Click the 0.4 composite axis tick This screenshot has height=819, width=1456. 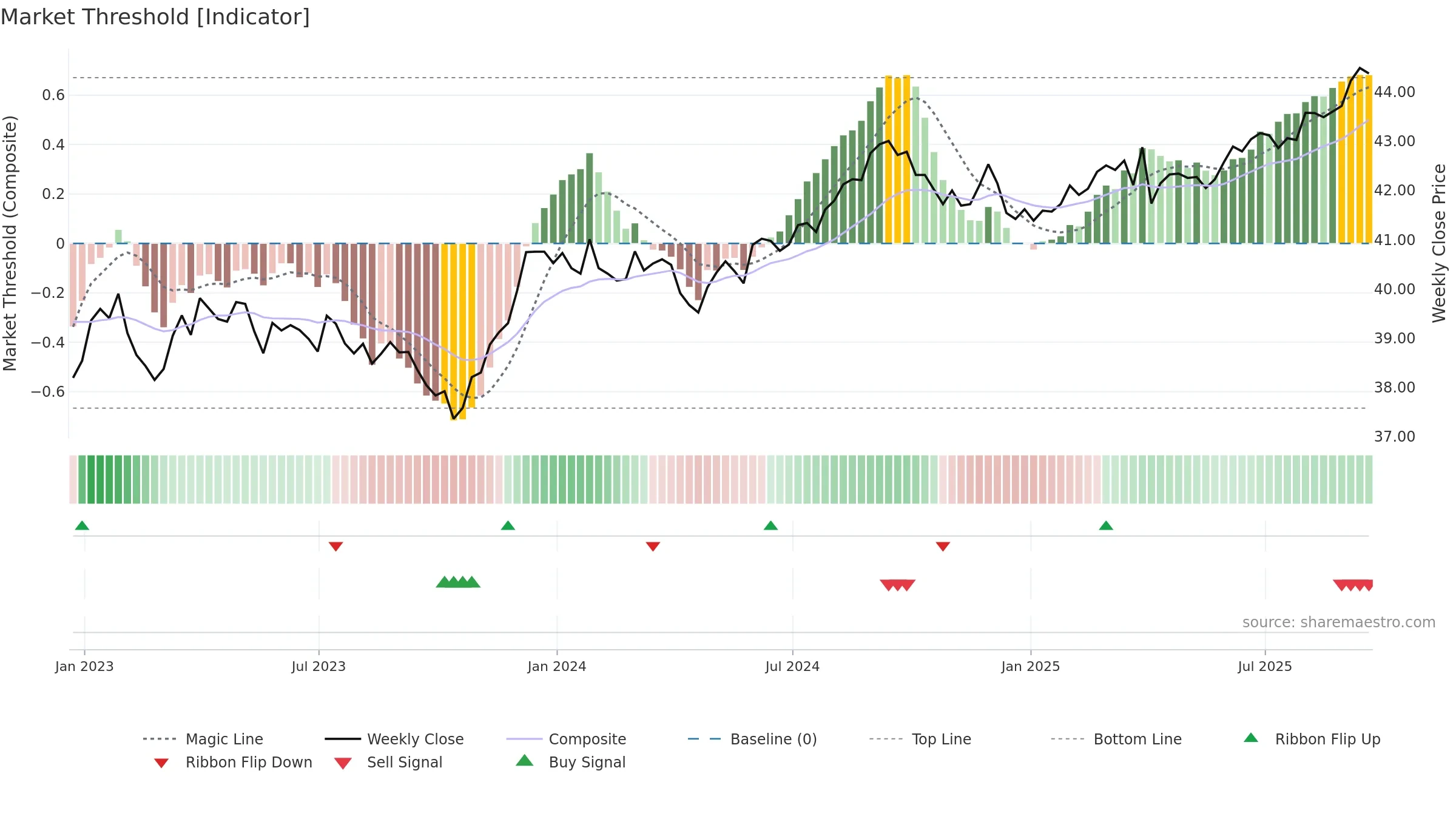pos(53,145)
